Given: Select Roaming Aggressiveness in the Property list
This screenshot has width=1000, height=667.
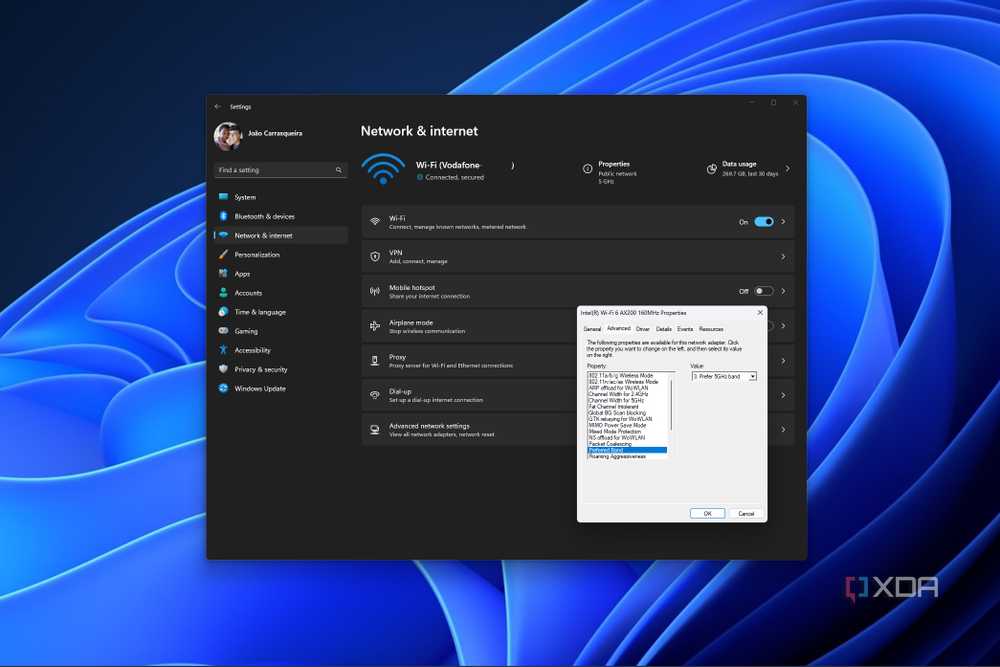Looking at the screenshot, I should 617,457.
